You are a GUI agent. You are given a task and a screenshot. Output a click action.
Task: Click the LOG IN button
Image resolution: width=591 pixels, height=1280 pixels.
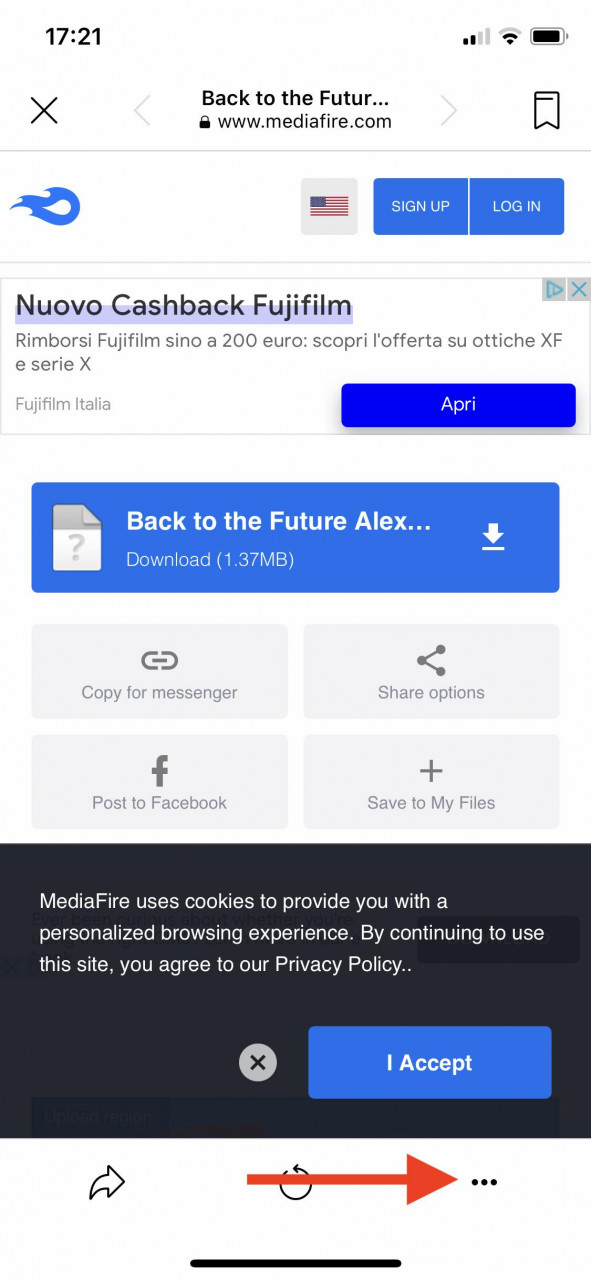tap(517, 206)
